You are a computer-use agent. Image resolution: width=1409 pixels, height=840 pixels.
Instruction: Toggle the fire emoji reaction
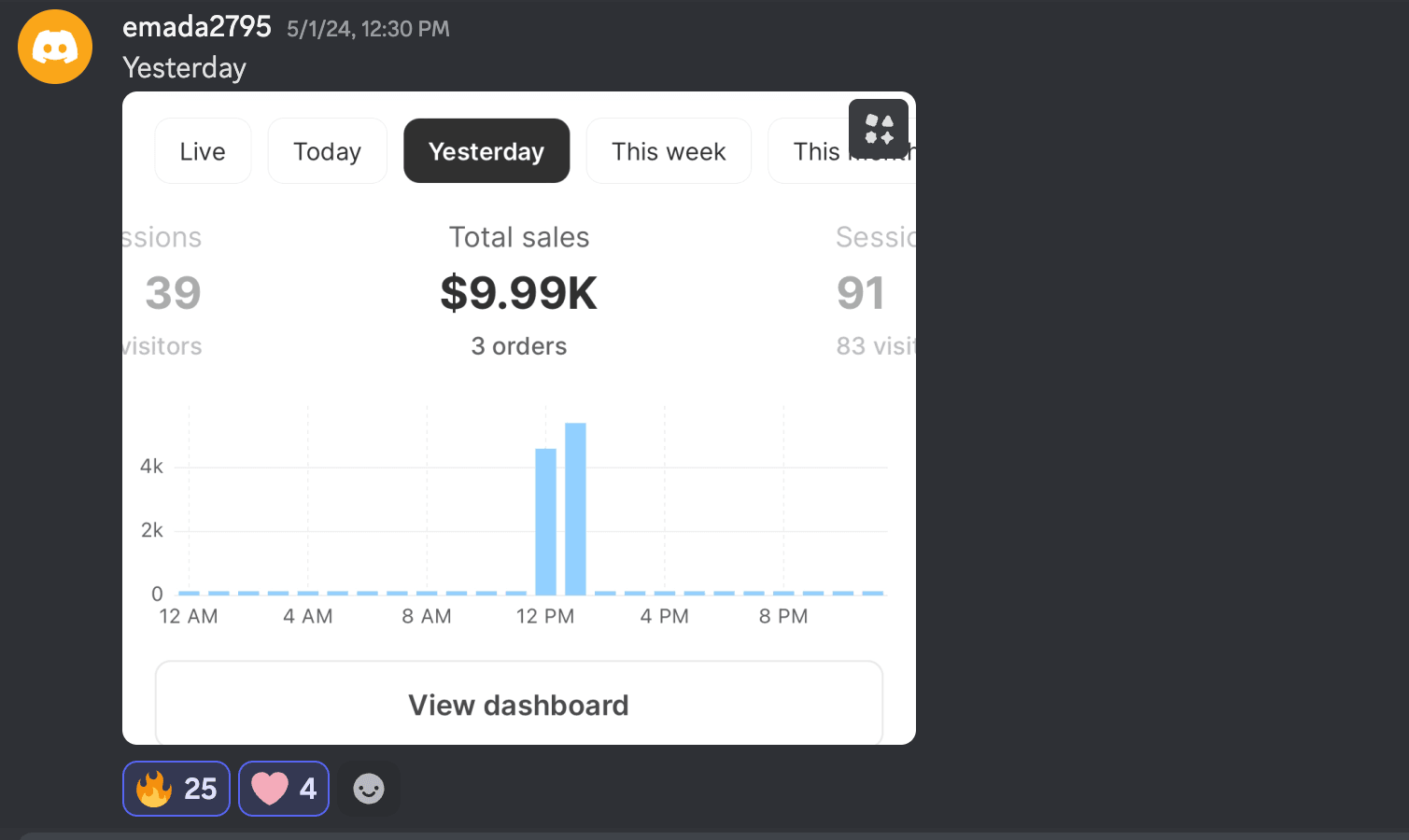pyautogui.click(x=176, y=789)
